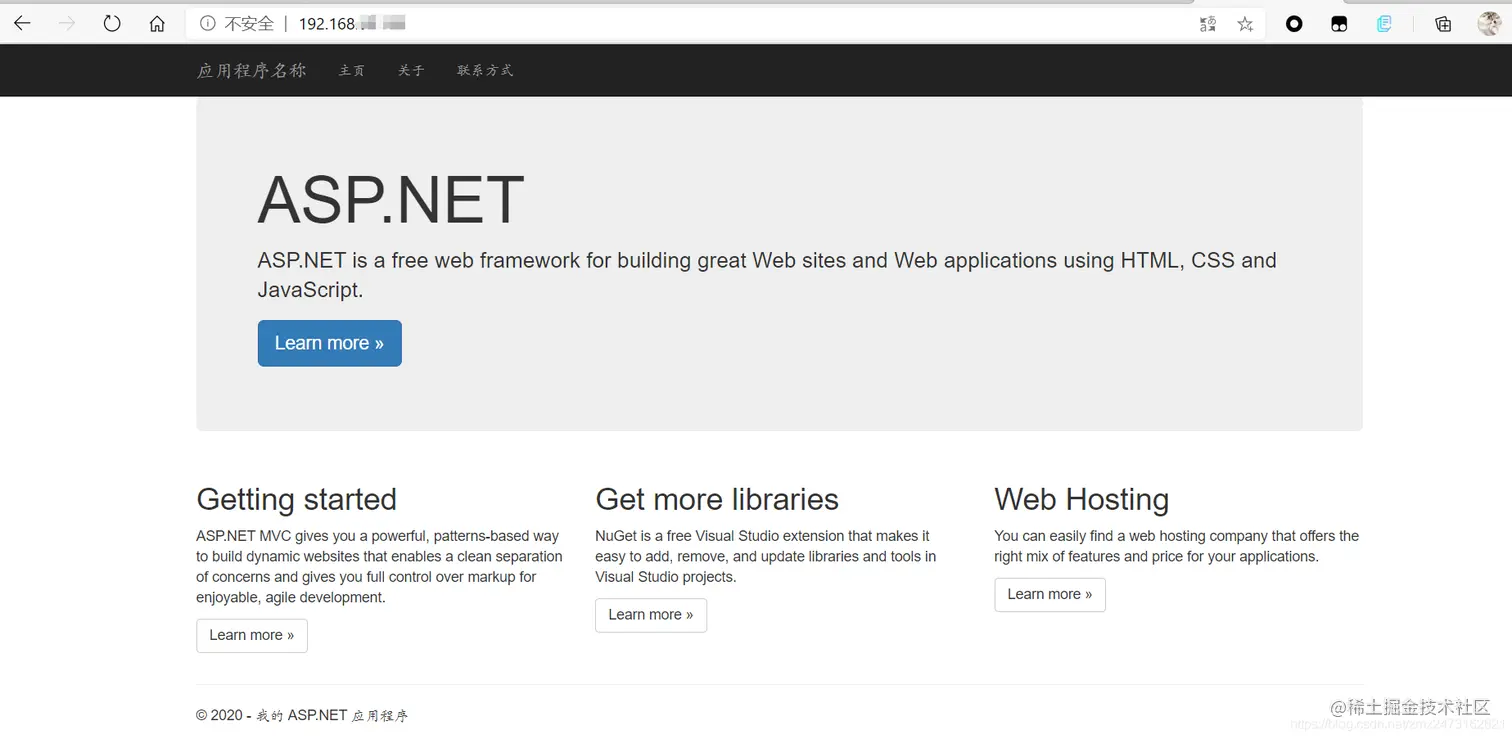Screen dimensions: 1512x739
Task: Click the paragraph starting 'ASP.NET MVC gives you'
Action: 379,567
